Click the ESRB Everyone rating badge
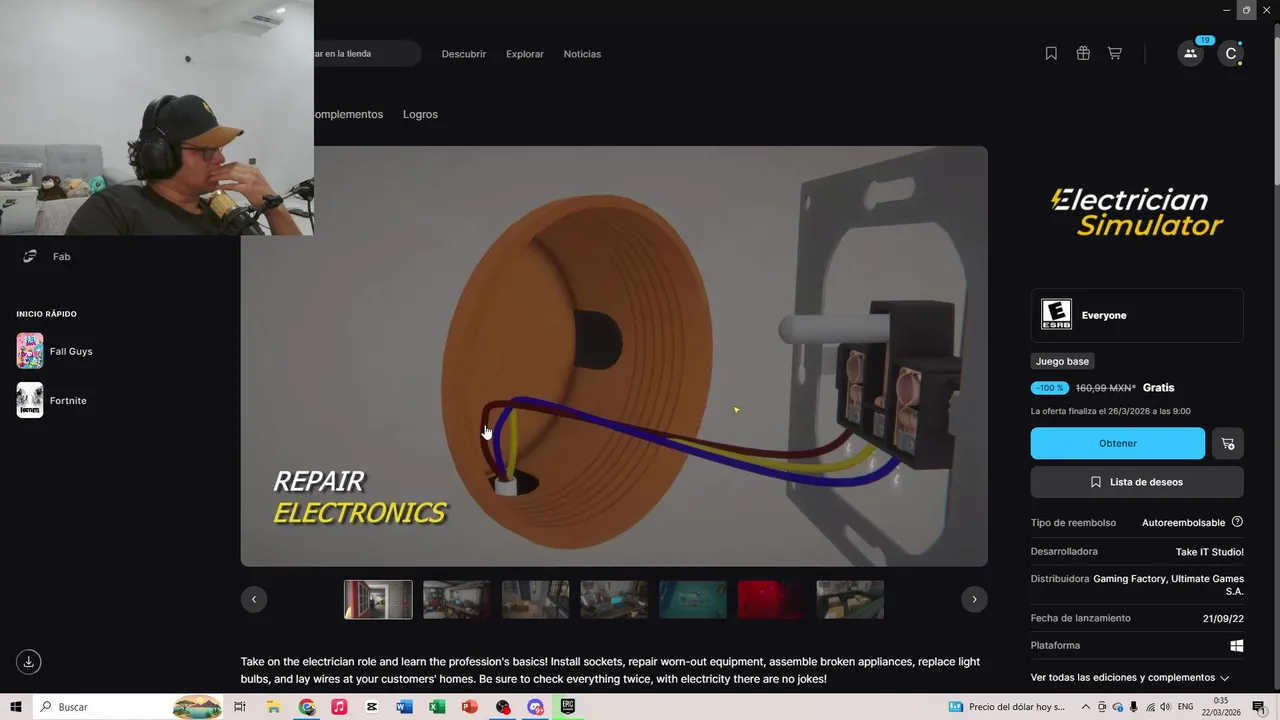This screenshot has height=720, width=1280. 1137,315
